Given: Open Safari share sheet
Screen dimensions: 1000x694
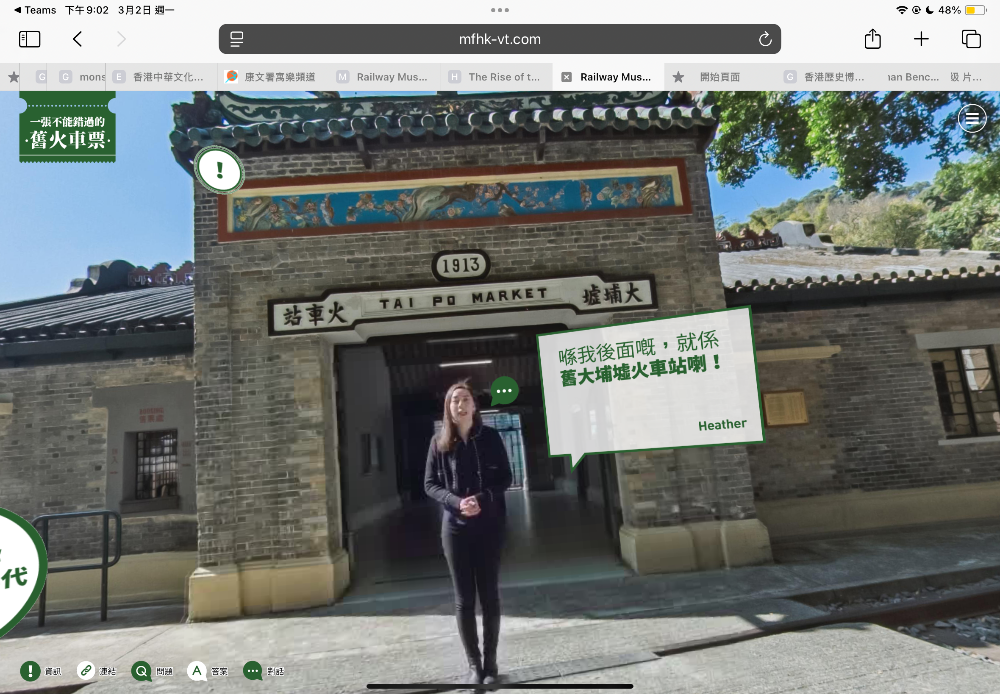Looking at the screenshot, I should (x=873, y=39).
